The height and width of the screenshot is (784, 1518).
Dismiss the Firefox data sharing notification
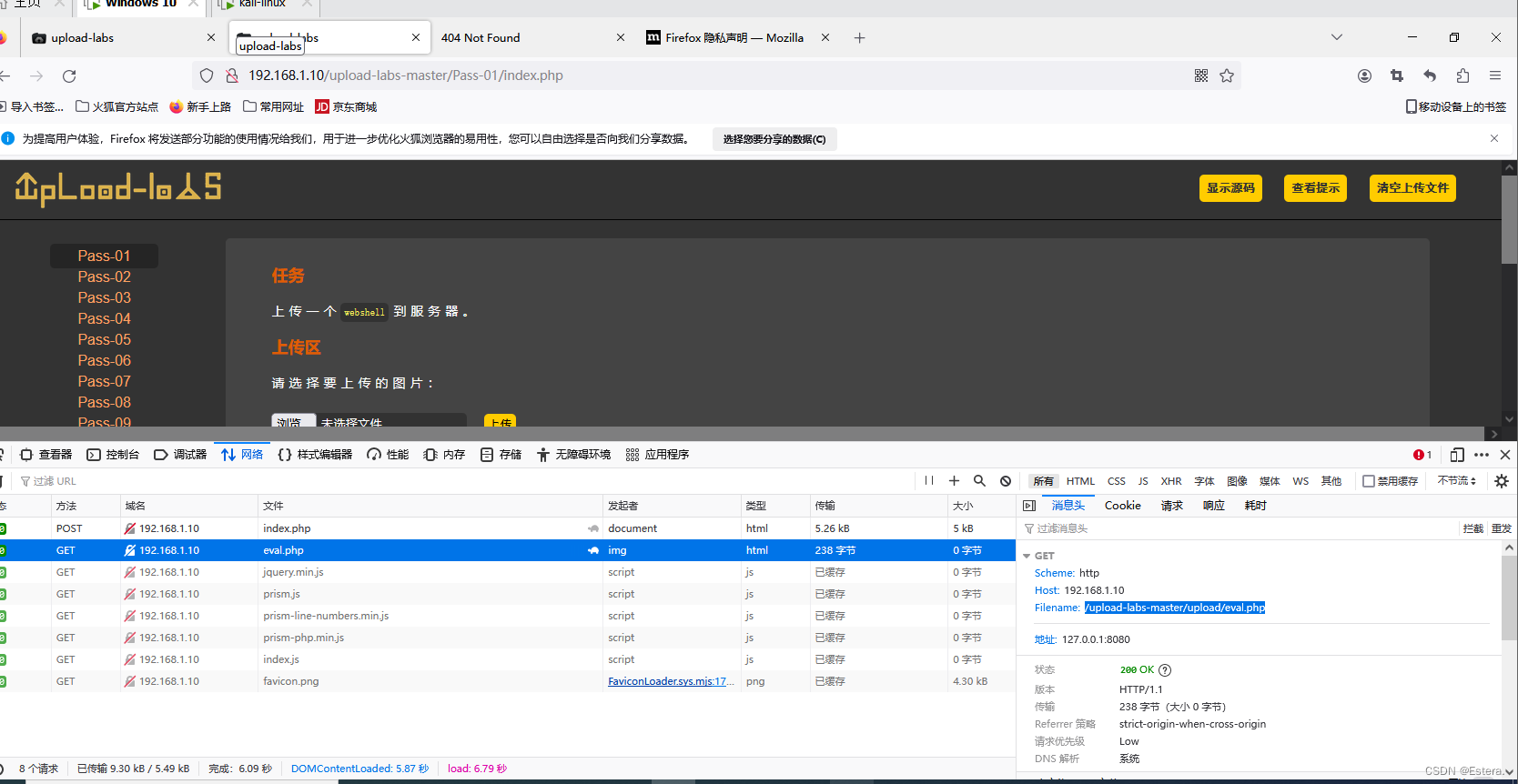1494,138
